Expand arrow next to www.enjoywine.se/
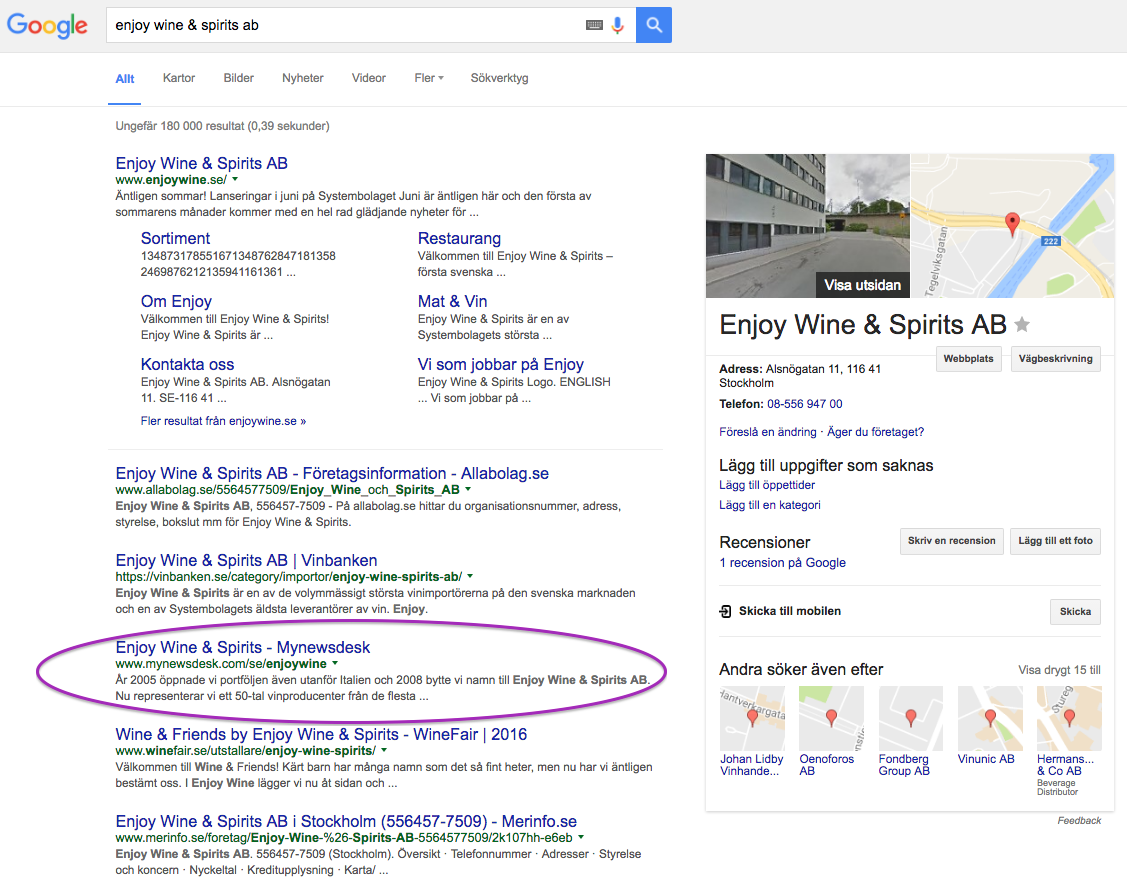The image size is (1127, 883). 235,179
